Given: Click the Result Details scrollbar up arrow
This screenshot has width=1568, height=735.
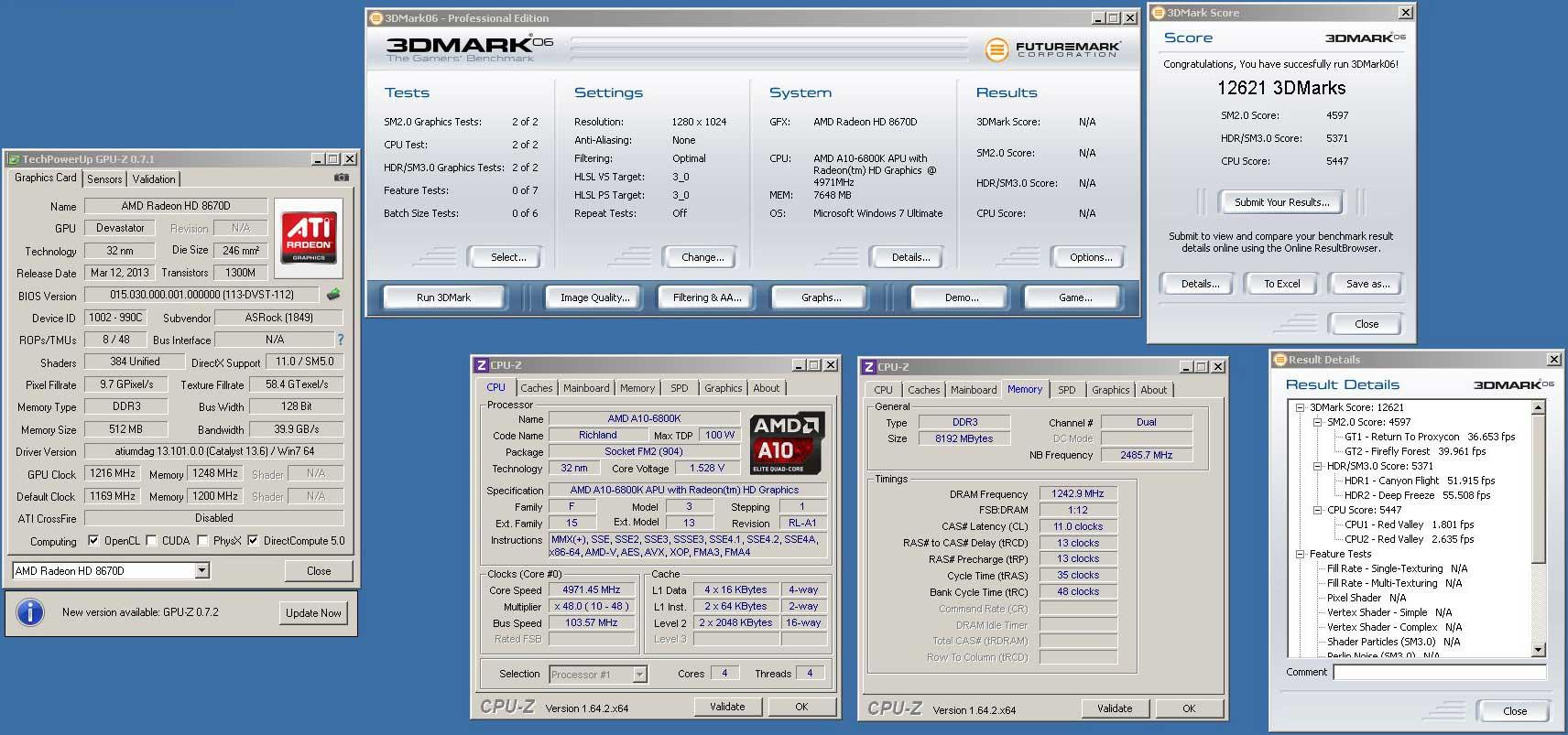Looking at the screenshot, I should click(x=1539, y=406).
